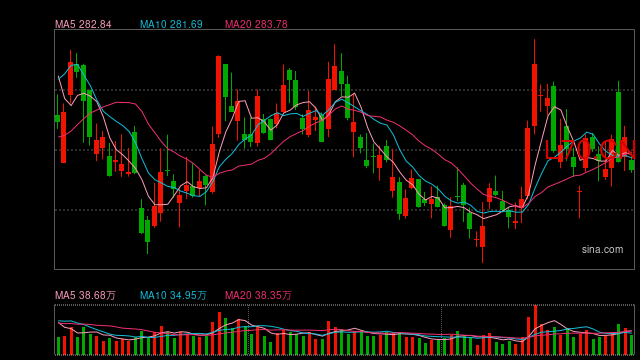
Task: Click the tallest red volume bar
Action: tap(535, 330)
